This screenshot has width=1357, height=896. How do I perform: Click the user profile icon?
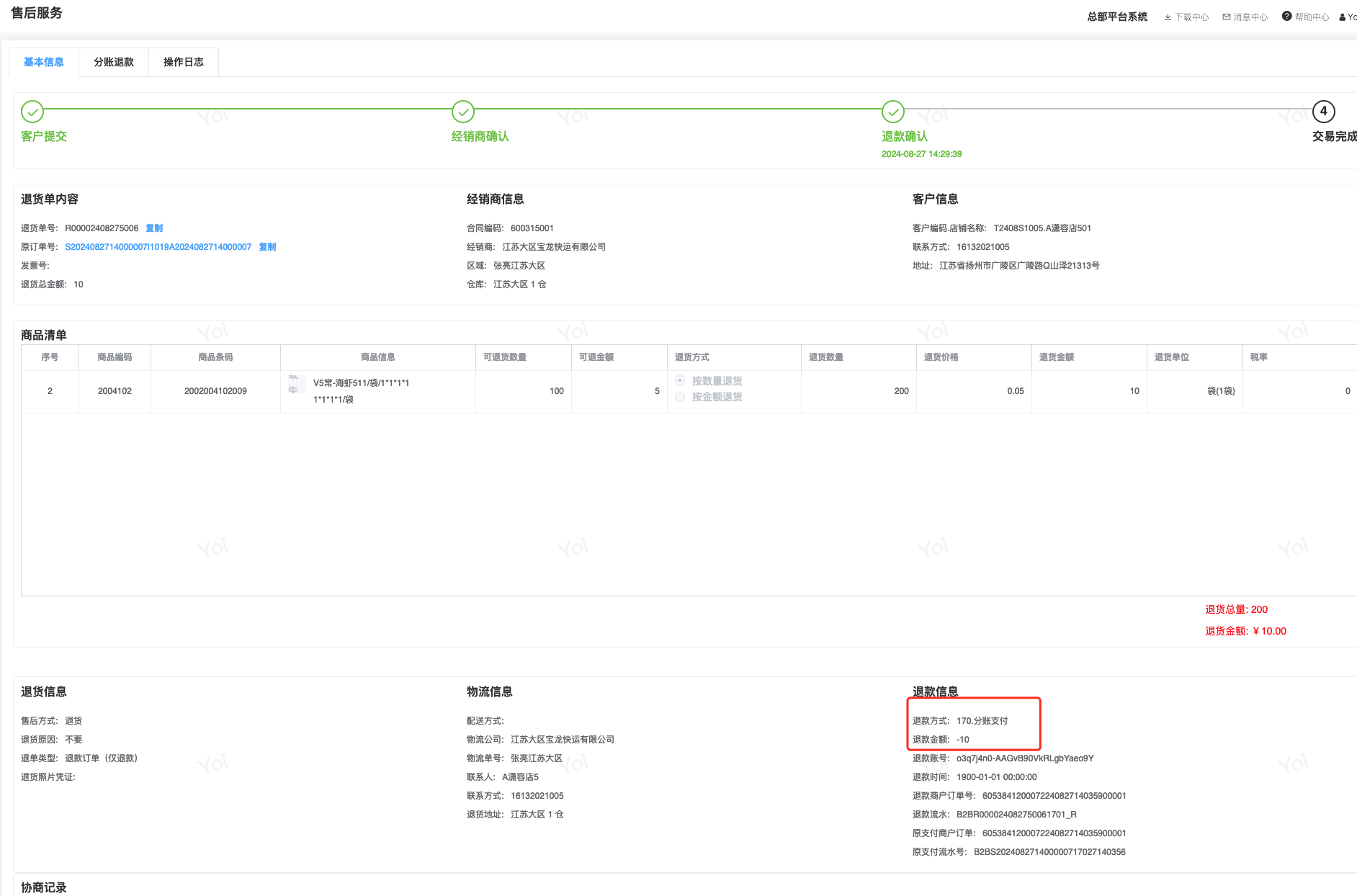[1343, 17]
